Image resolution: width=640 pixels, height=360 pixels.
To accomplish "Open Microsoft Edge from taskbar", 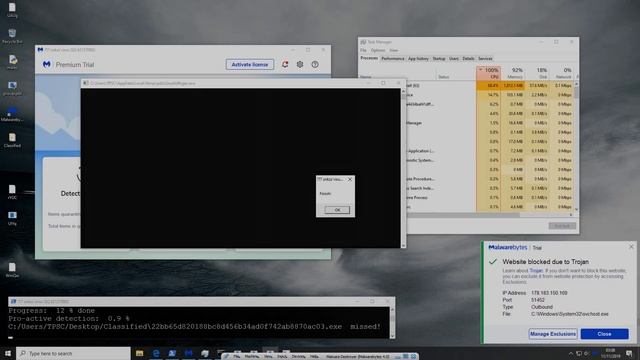I will pos(156,353).
